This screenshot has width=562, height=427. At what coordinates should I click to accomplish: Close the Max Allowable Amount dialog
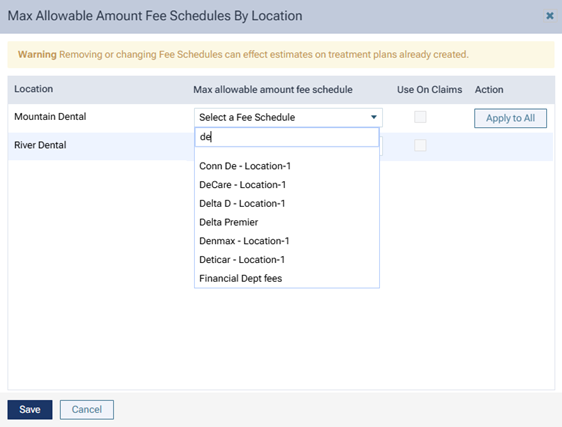[x=549, y=16]
